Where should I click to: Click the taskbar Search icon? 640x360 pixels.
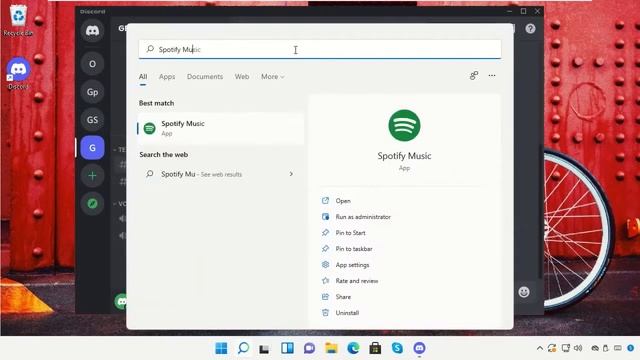(243, 348)
